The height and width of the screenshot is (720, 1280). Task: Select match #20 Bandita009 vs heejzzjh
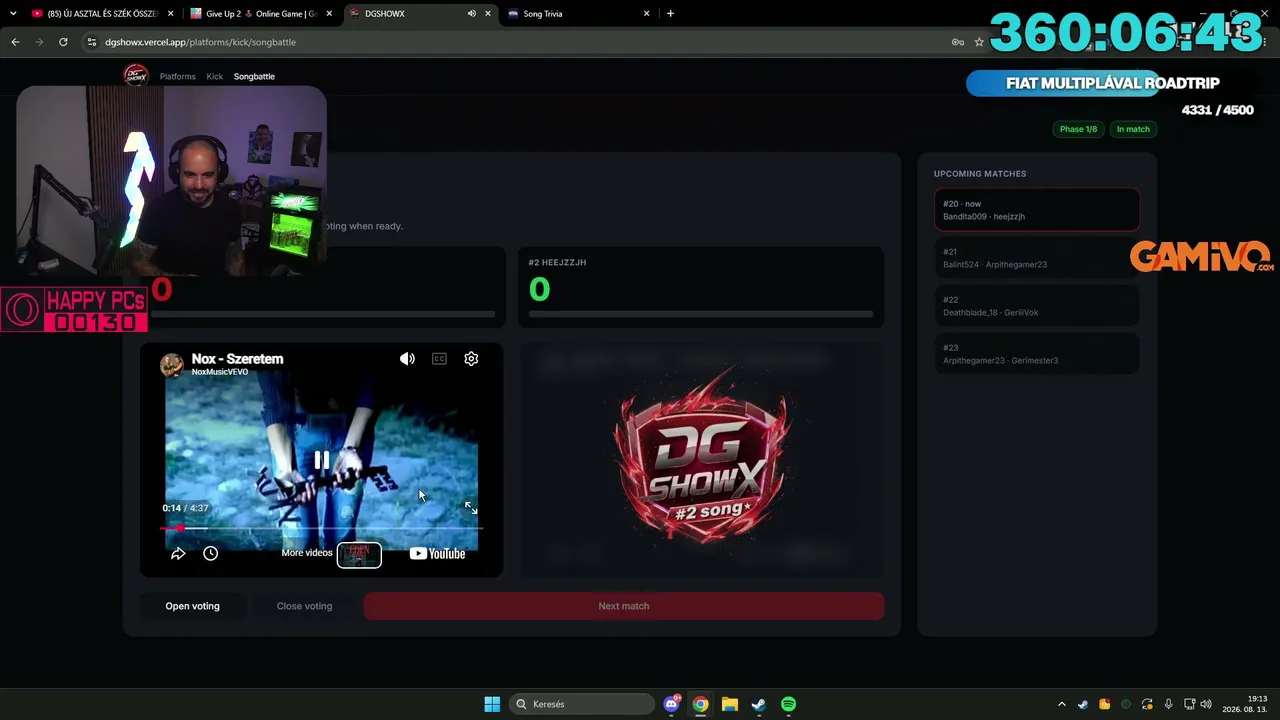(x=1037, y=210)
